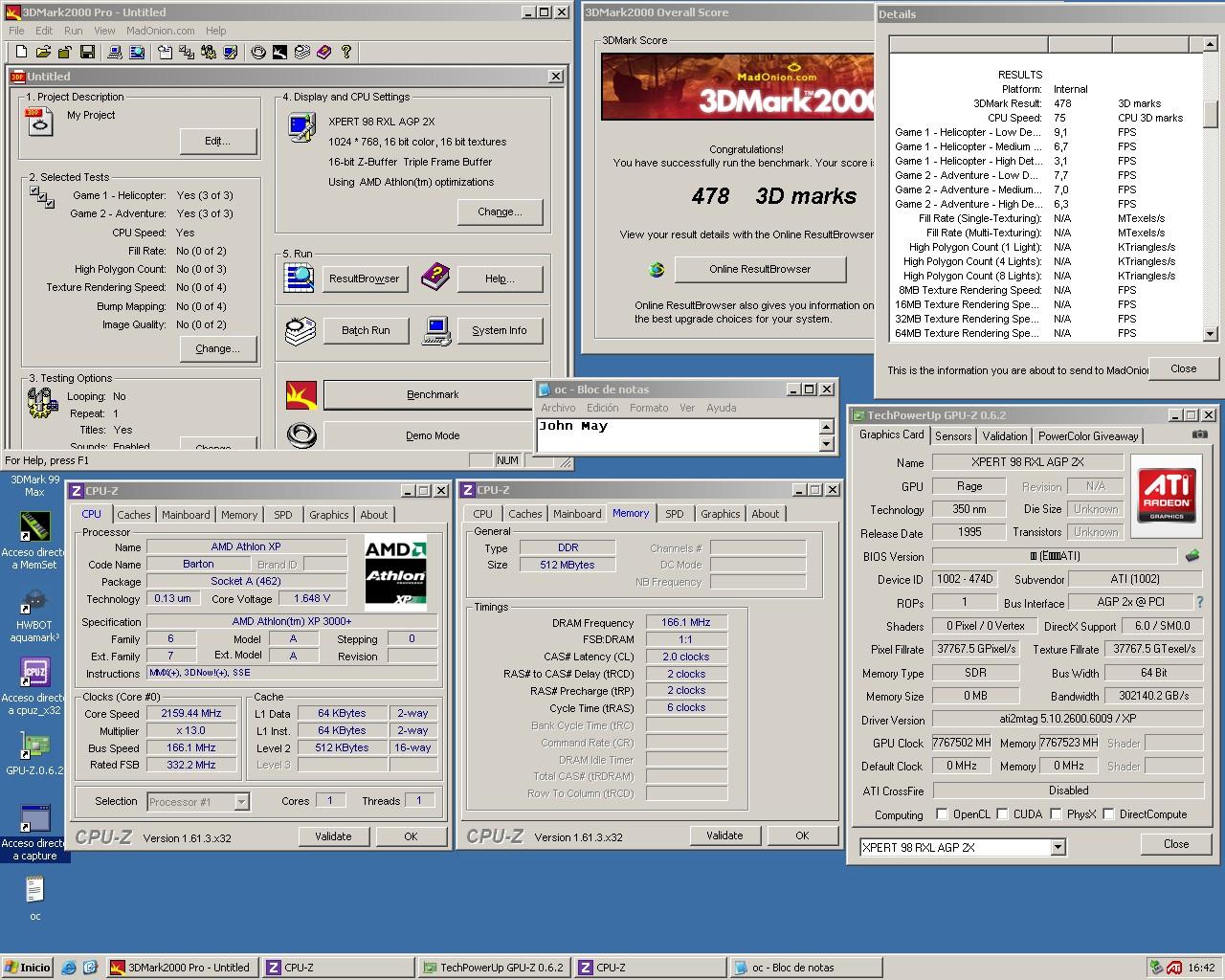Enable the DirectCompute checkbox in GPU-Z
This screenshot has height=980, width=1225.
(1108, 814)
